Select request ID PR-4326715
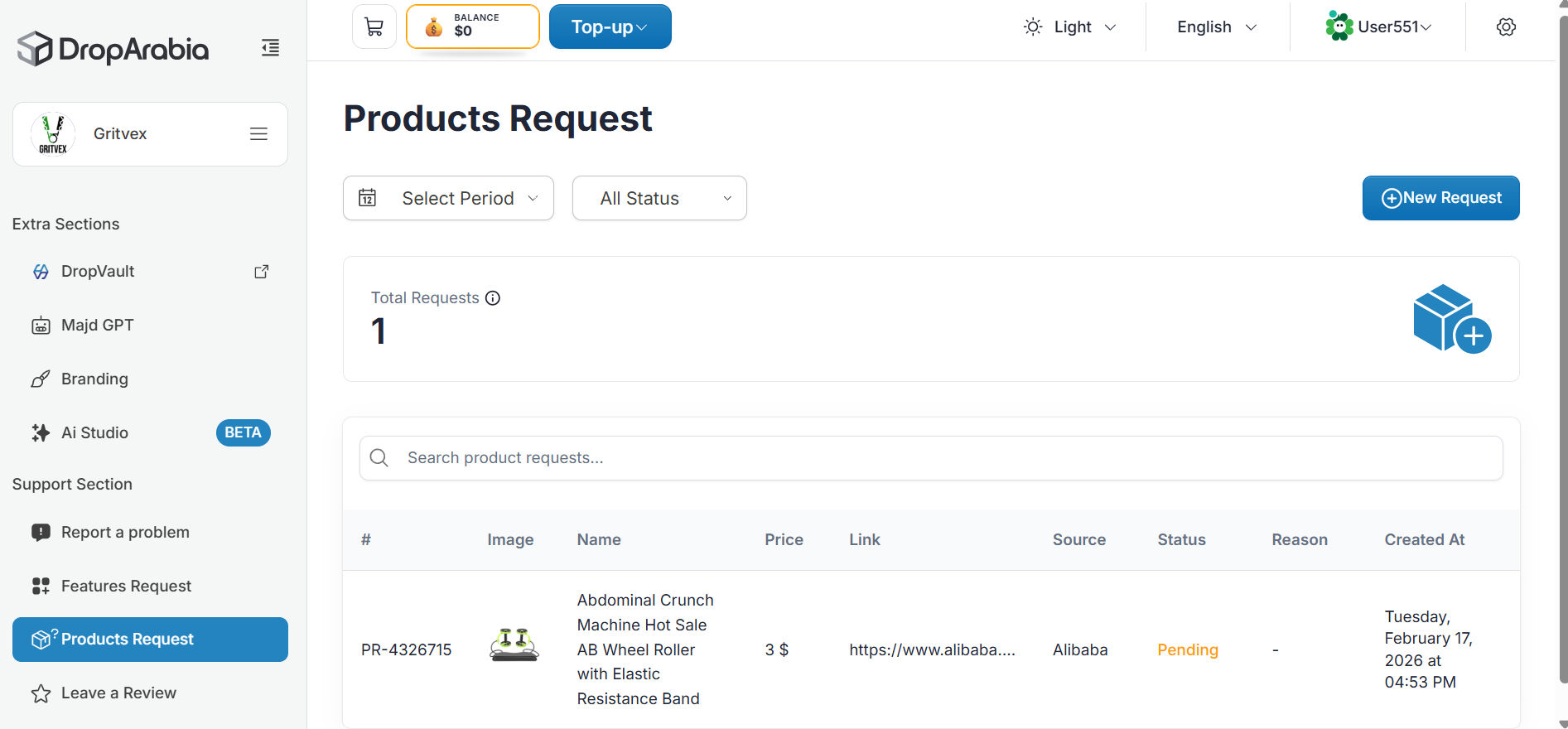Image resolution: width=1568 pixels, height=729 pixels. click(406, 650)
